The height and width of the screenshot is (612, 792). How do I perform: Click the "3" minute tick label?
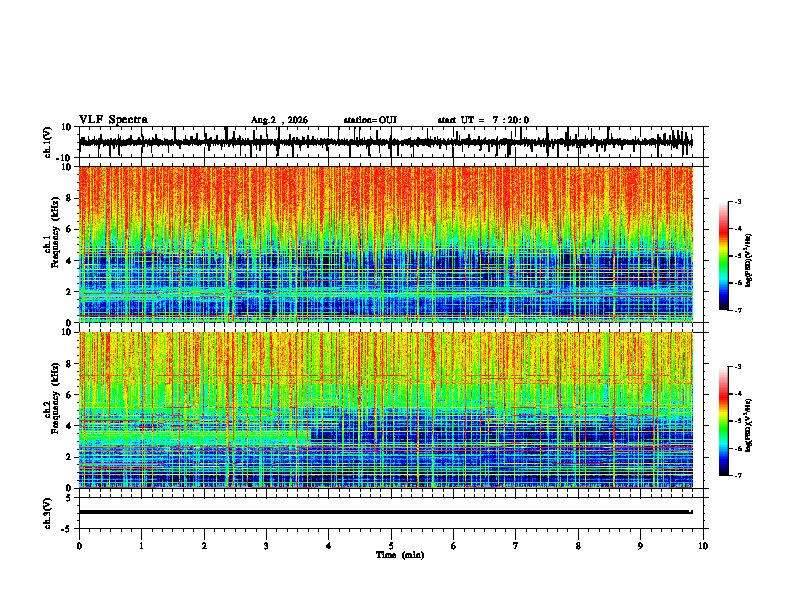tap(266, 546)
